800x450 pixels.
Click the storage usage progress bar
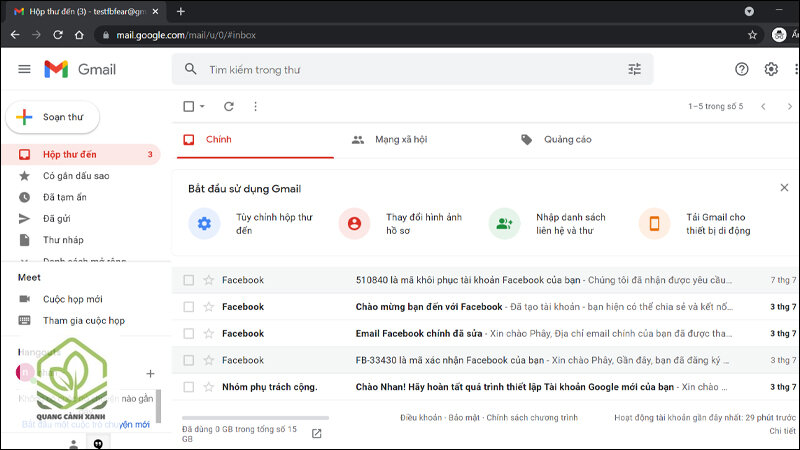tap(255, 418)
